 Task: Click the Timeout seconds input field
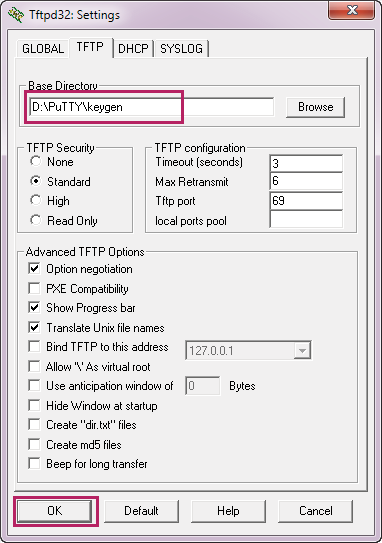click(306, 163)
